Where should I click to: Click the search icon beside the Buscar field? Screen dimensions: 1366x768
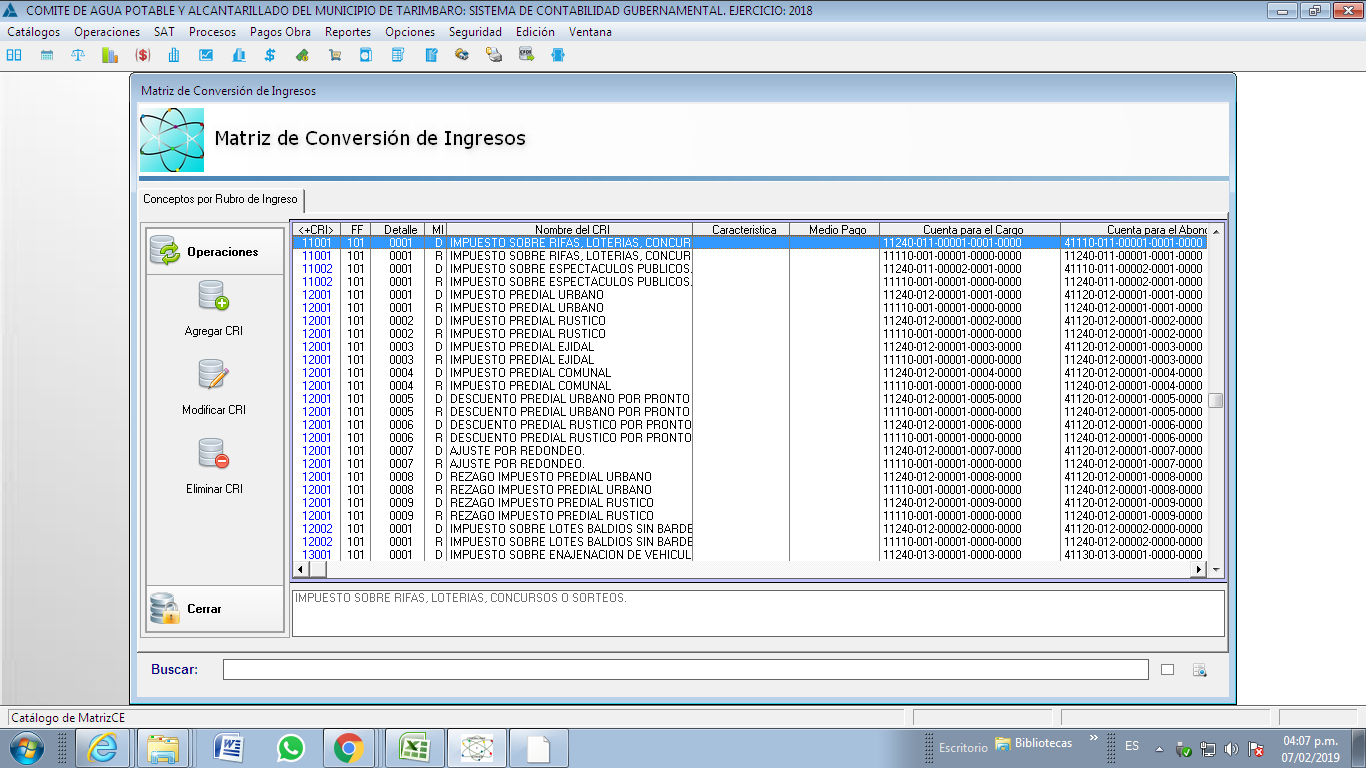point(1200,670)
